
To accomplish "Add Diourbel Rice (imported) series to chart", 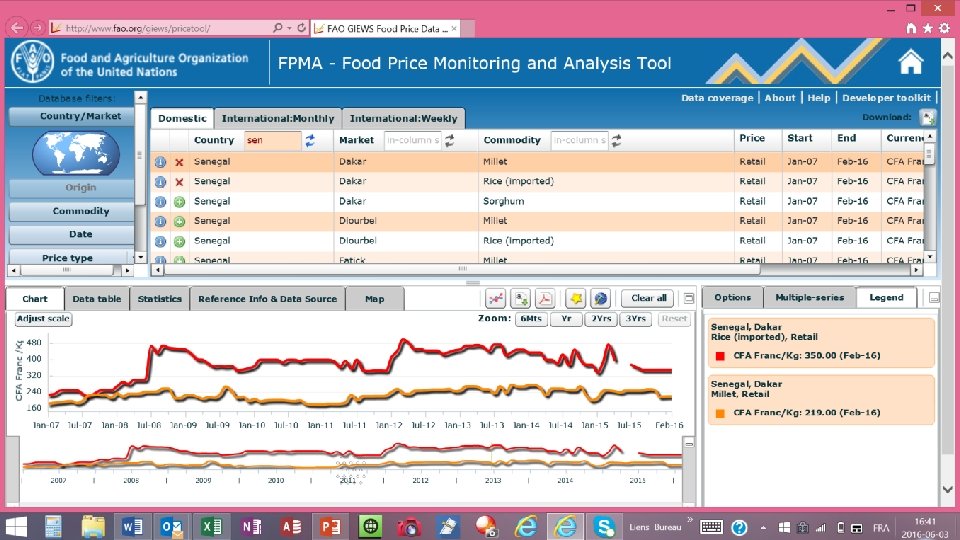I will pos(179,241).
